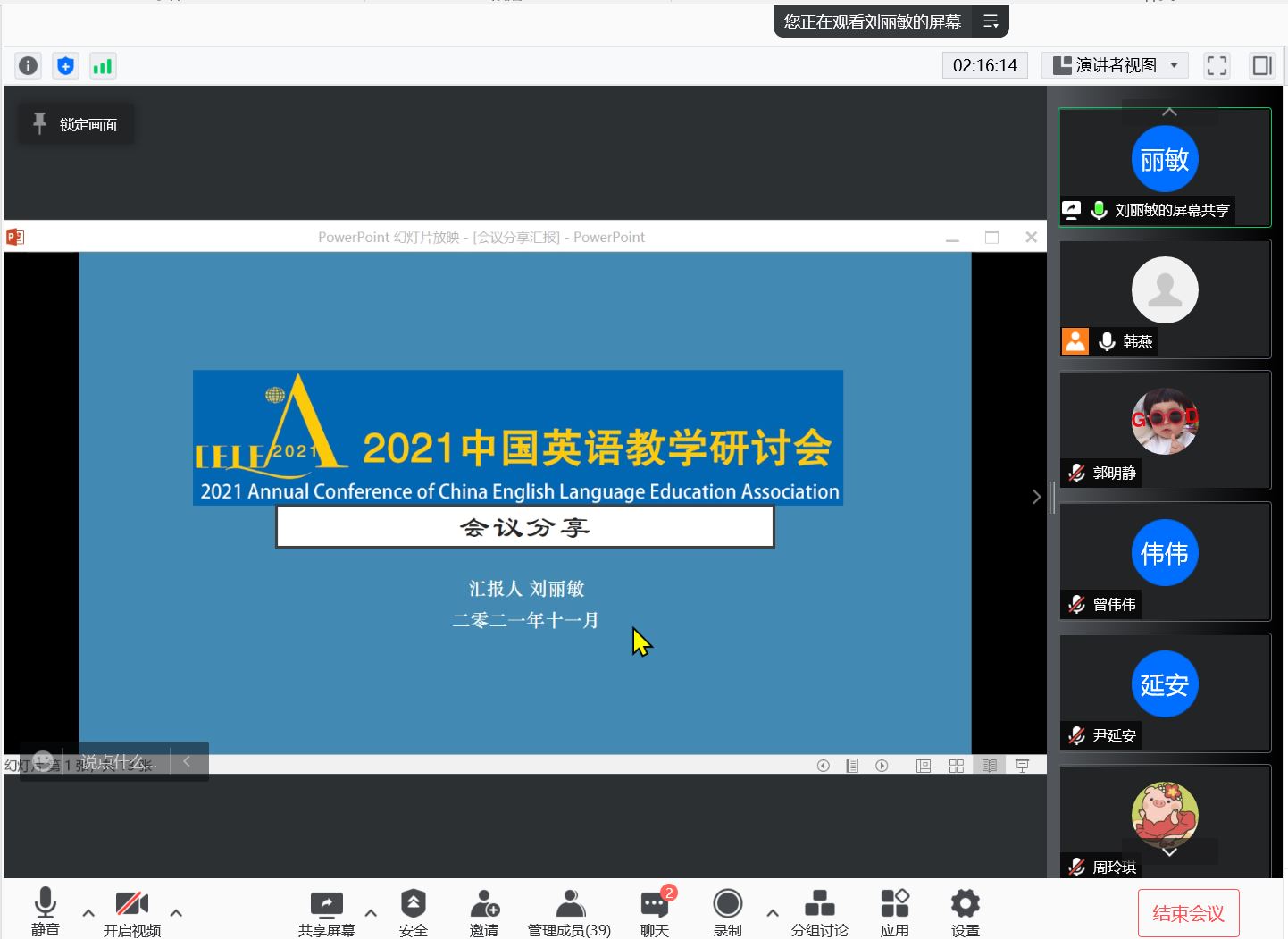Expand recording options arrow next to 录制

(773, 913)
